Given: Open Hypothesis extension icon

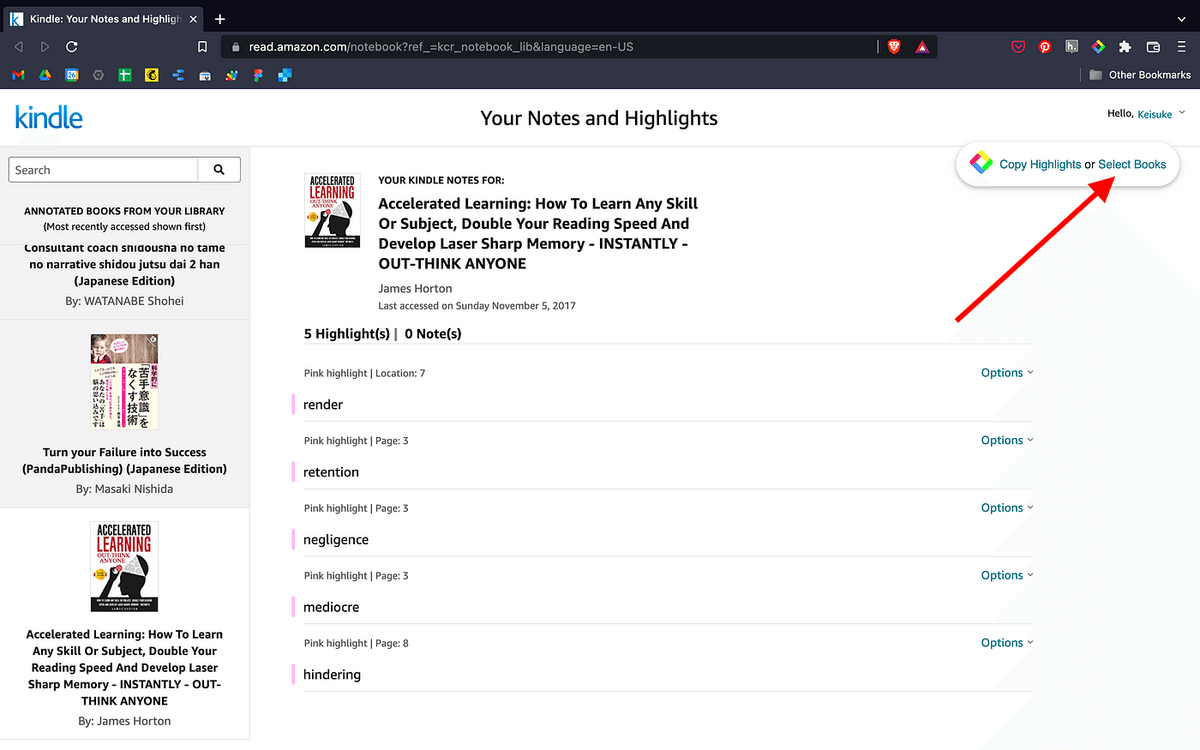Looking at the screenshot, I should (x=1072, y=47).
